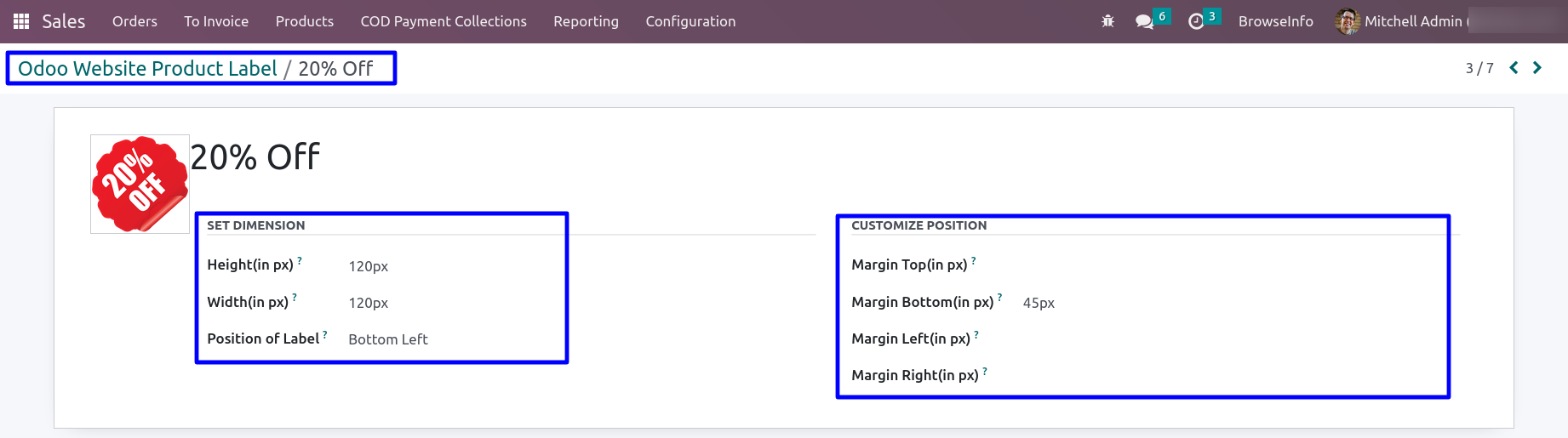This screenshot has height=438, width=1568.
Task: Open the To Invoice menu
Action: [x=216, y=21]
